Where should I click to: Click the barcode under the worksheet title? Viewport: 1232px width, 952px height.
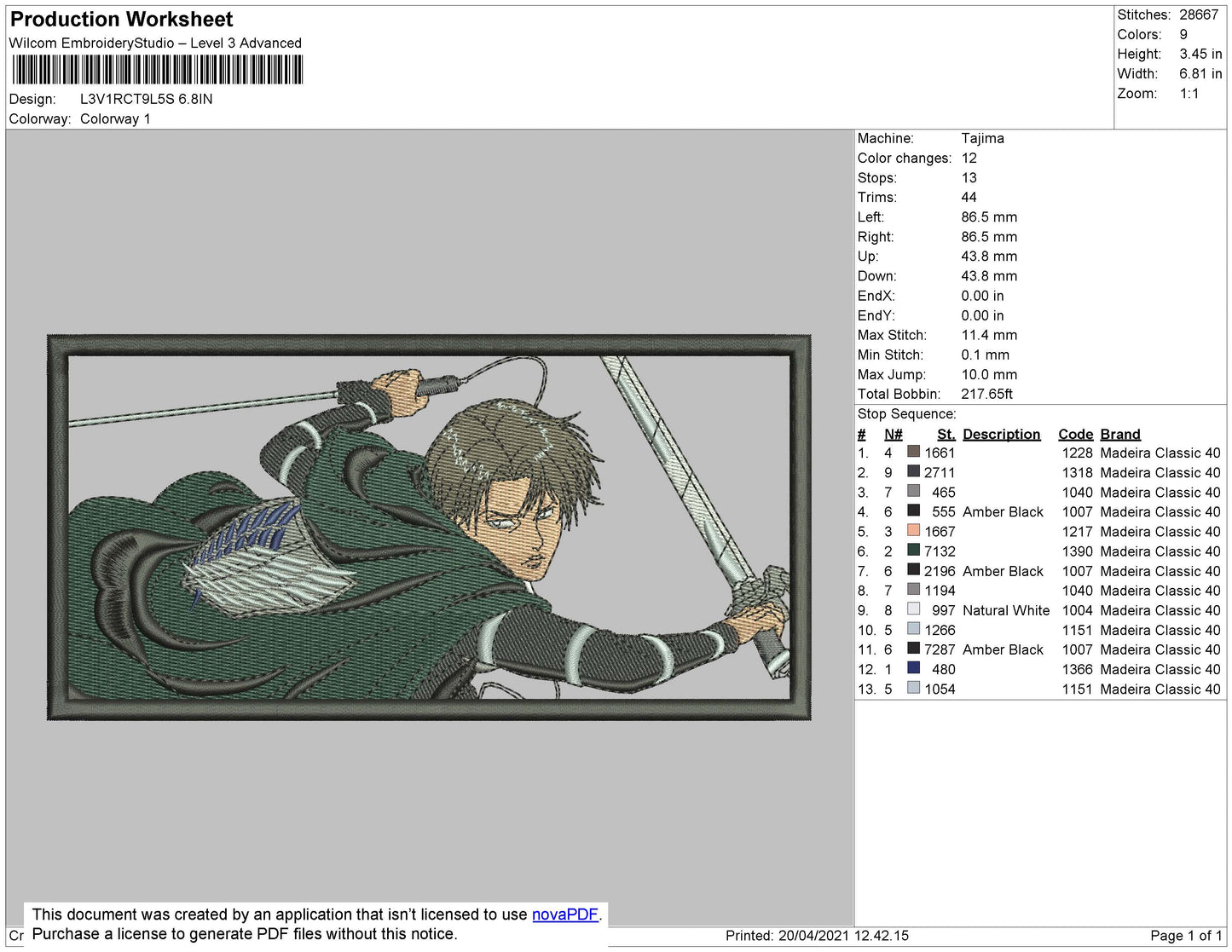click(x=158, y=68)
